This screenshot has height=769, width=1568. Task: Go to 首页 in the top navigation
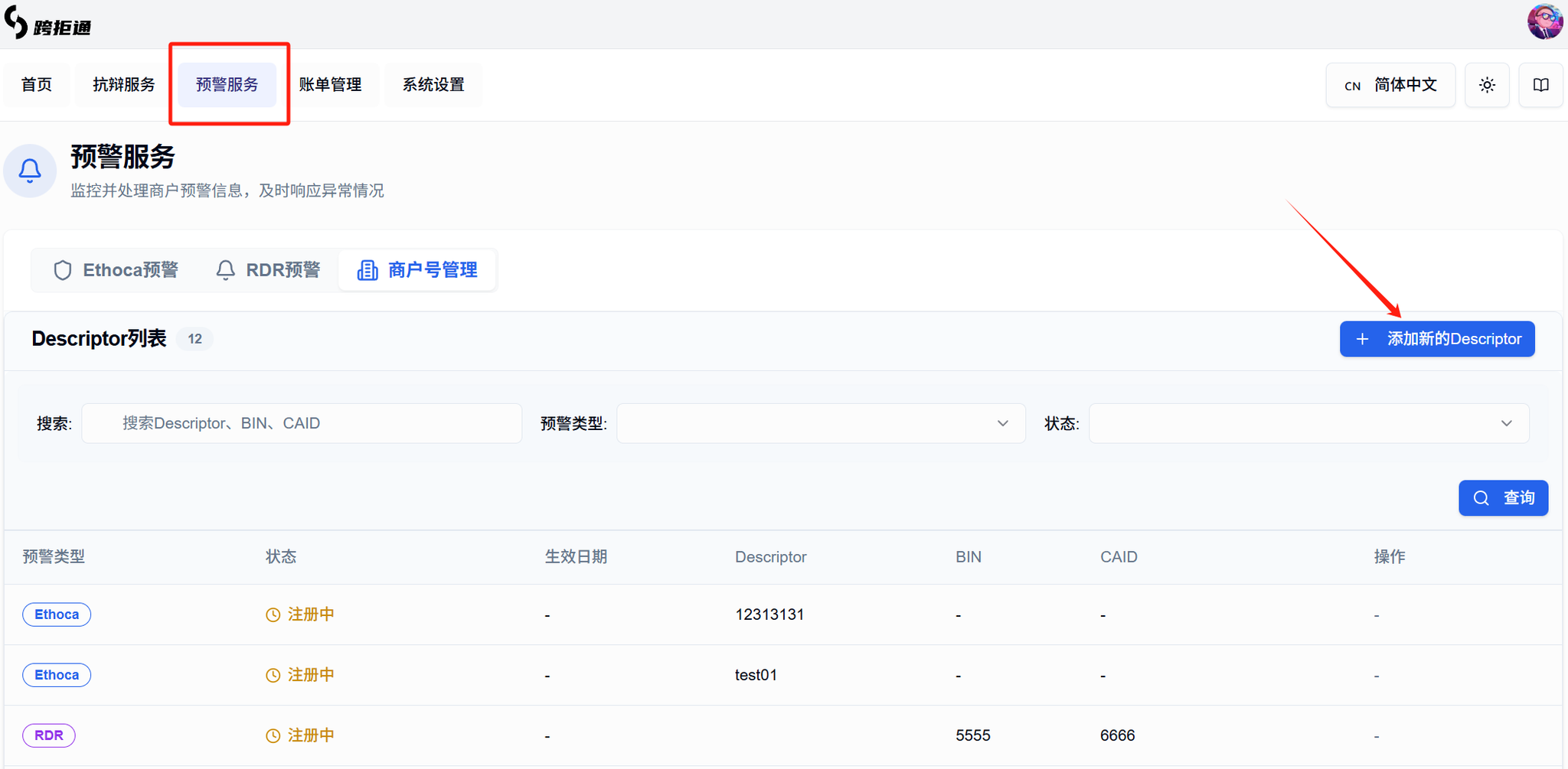click(37, 85)
